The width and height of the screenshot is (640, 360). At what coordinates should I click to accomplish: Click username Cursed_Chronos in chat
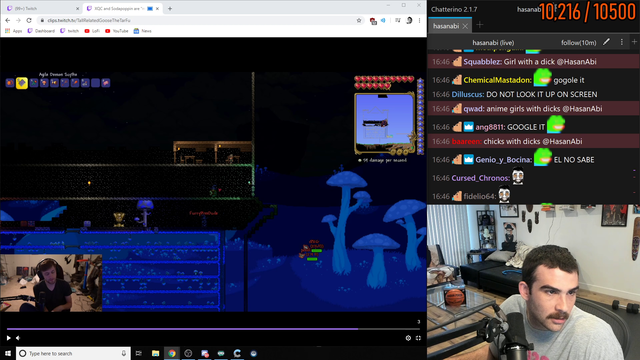(480, 178)
